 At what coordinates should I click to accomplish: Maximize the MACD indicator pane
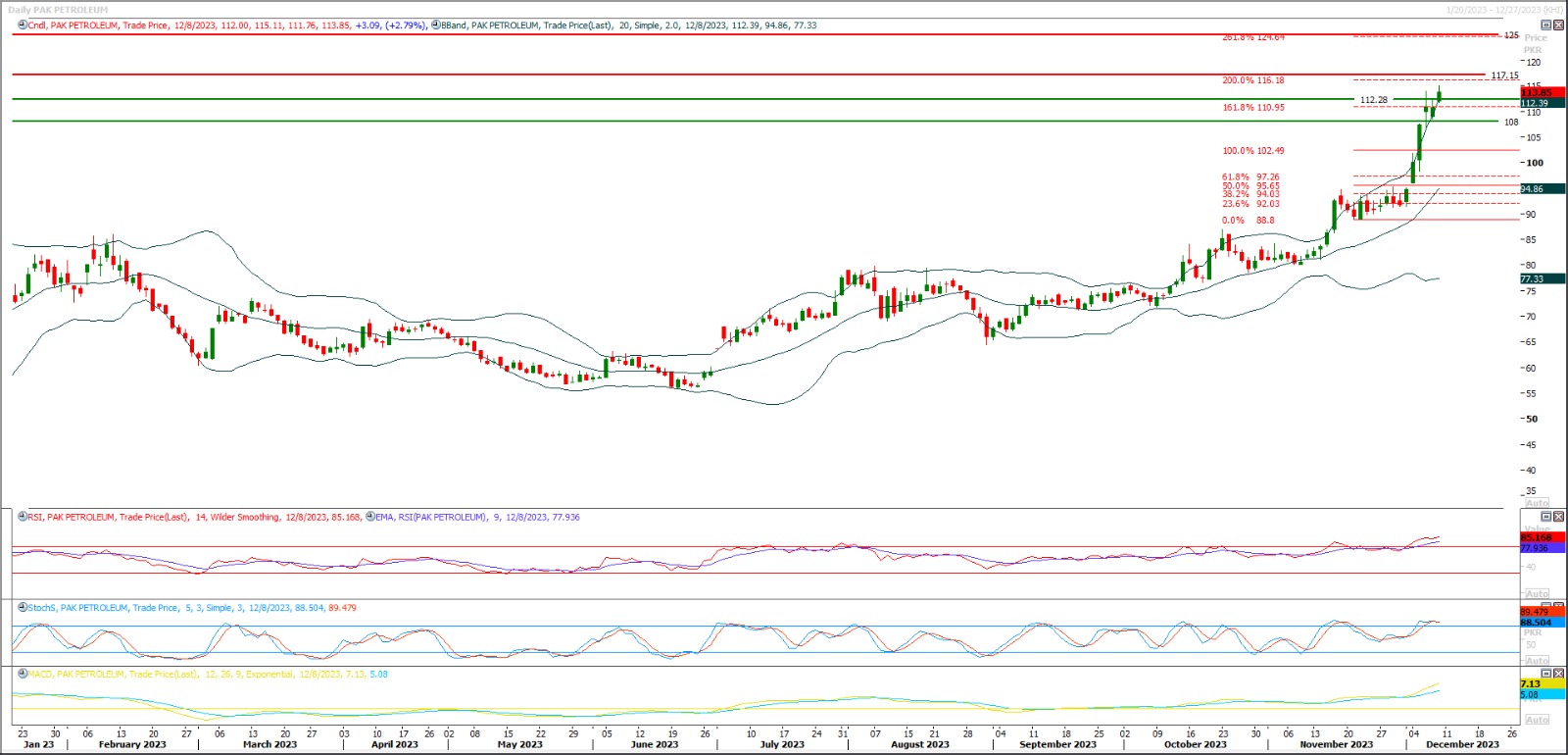[1546, 675]
